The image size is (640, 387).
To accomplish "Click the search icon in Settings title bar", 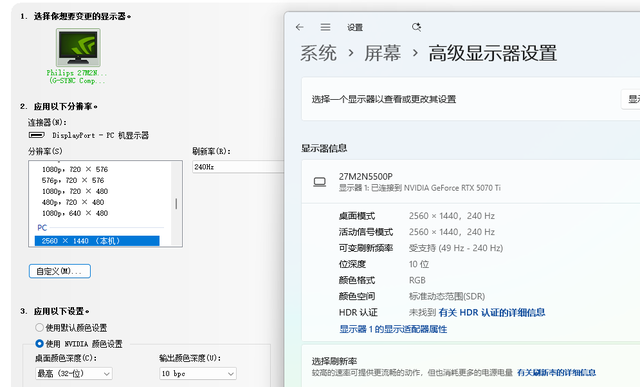I will (416, 27).
